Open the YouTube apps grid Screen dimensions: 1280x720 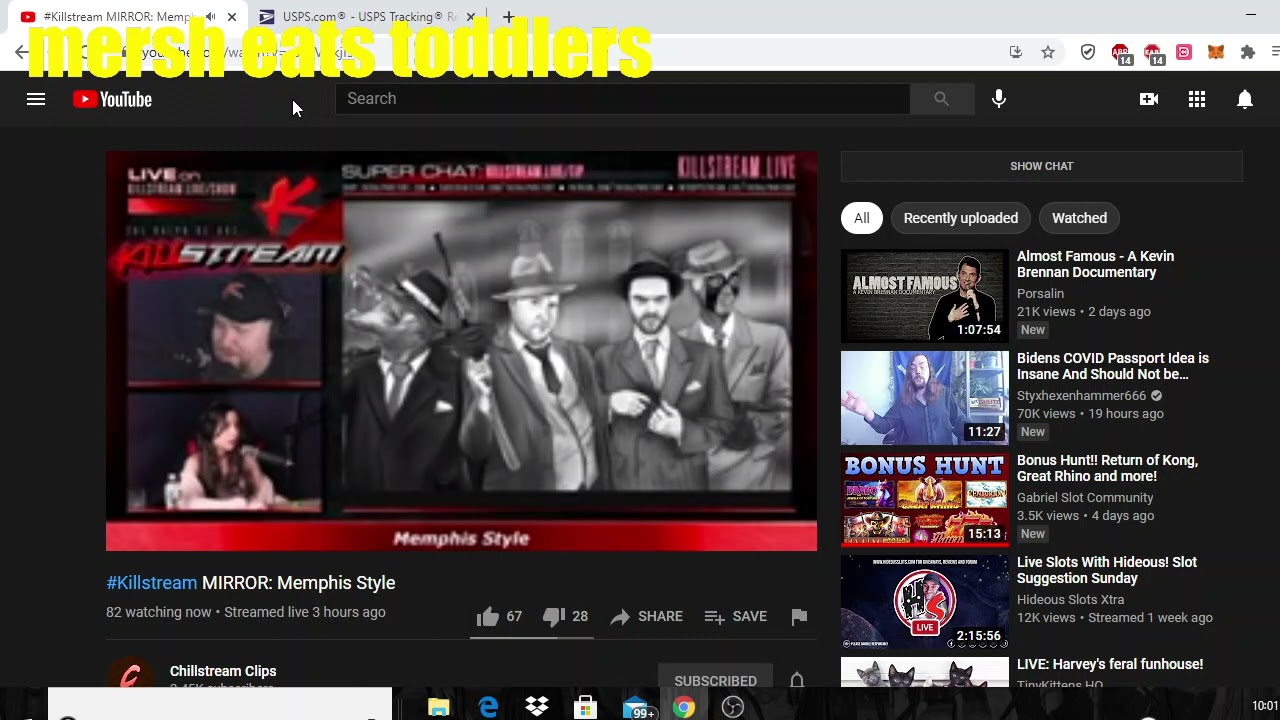click(x=1197, y=99)
